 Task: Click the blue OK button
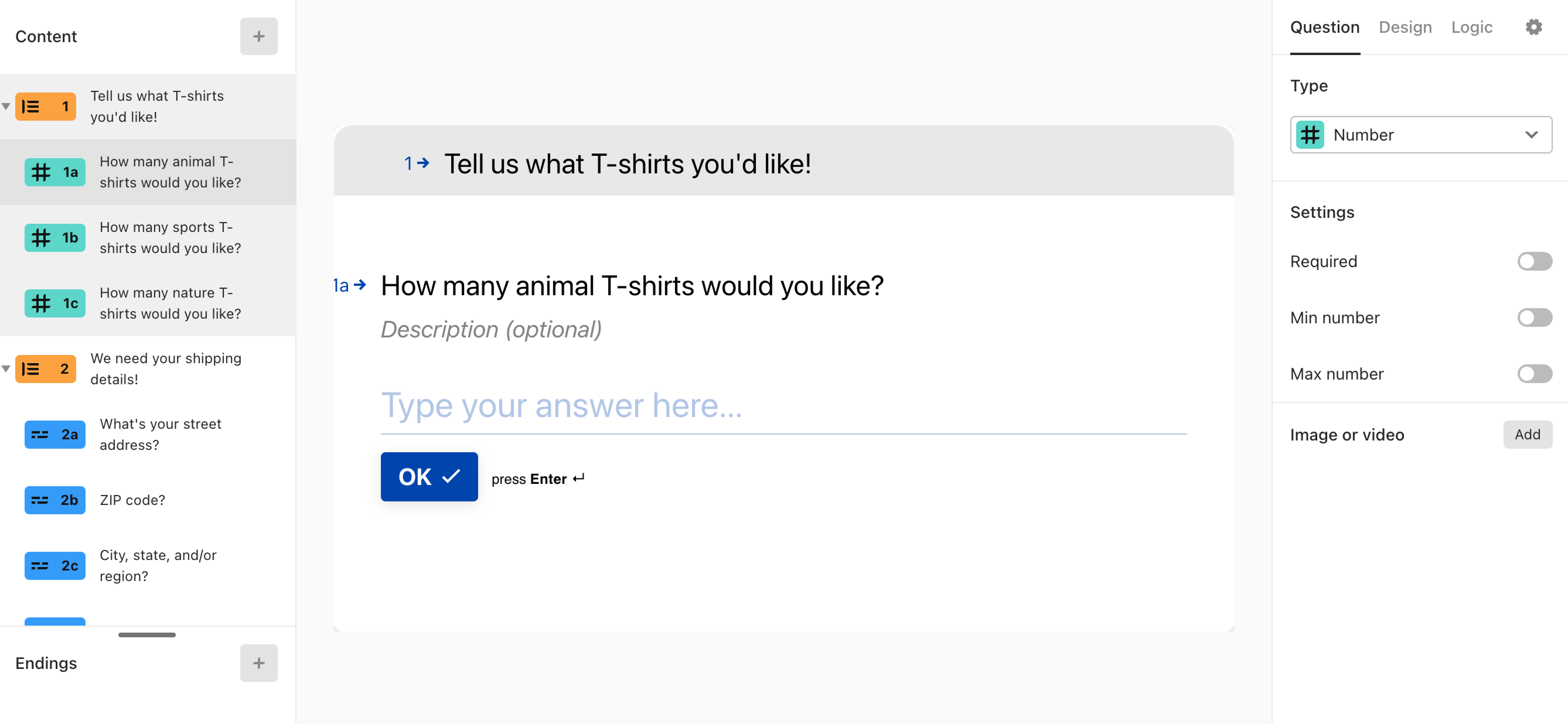(429, 477)
